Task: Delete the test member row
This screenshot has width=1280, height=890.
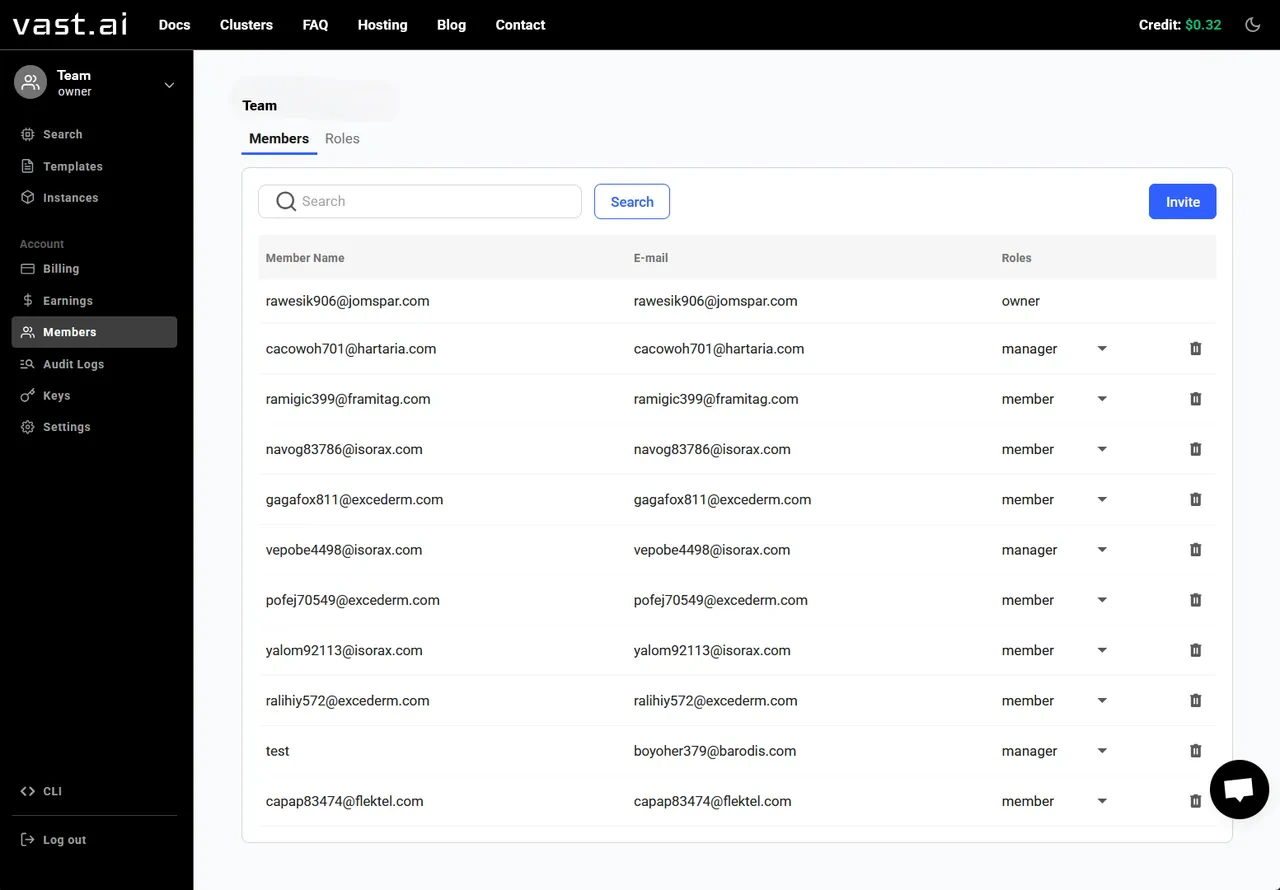Action: [1195, 751]
